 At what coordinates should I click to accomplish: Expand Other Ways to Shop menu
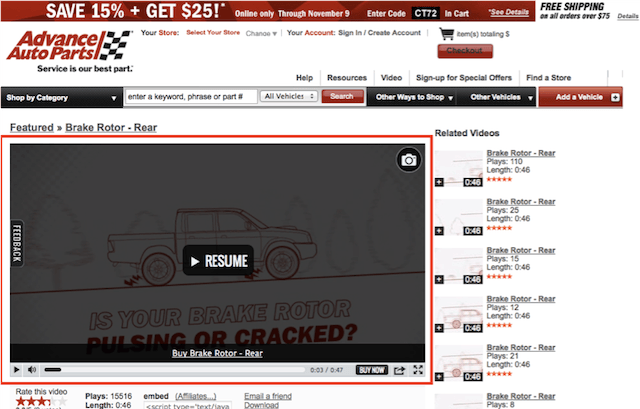click(x=414, y=97)
